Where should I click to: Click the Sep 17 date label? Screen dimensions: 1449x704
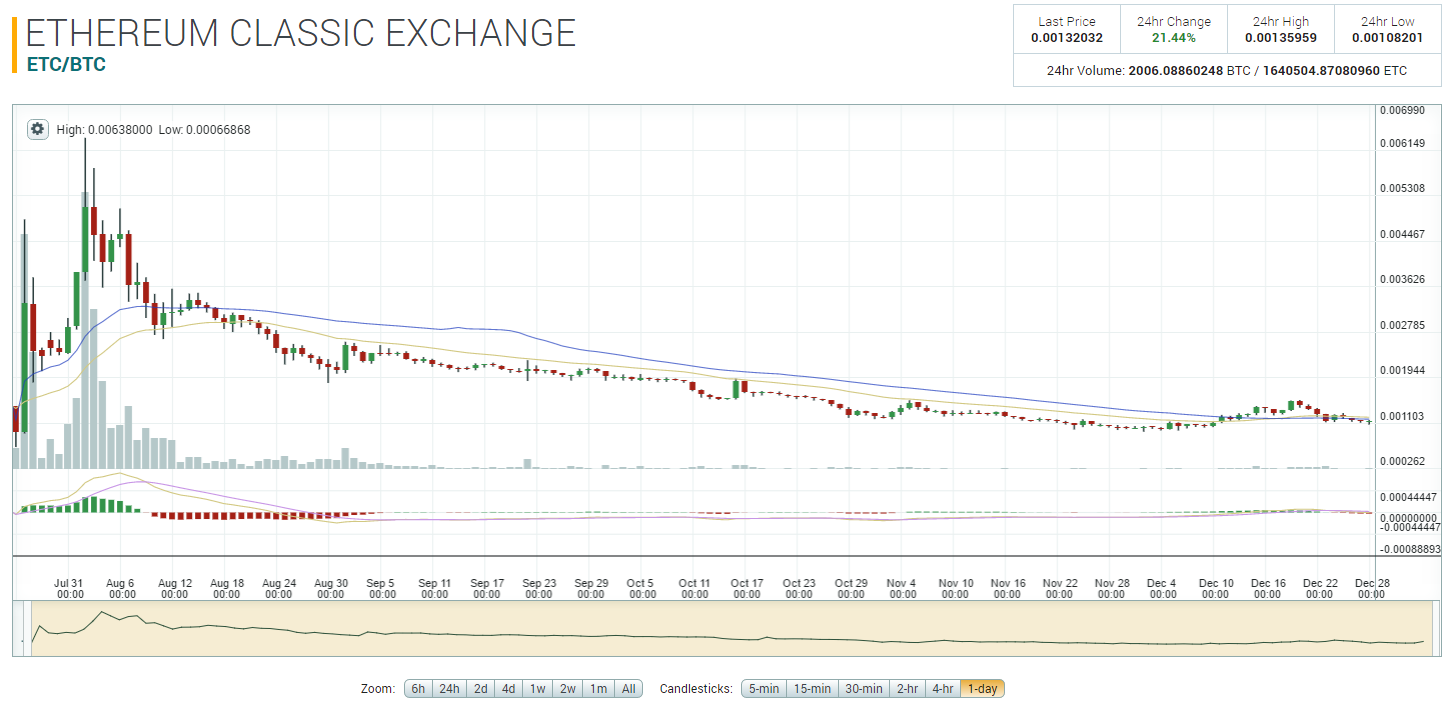[x=487, y=588]
